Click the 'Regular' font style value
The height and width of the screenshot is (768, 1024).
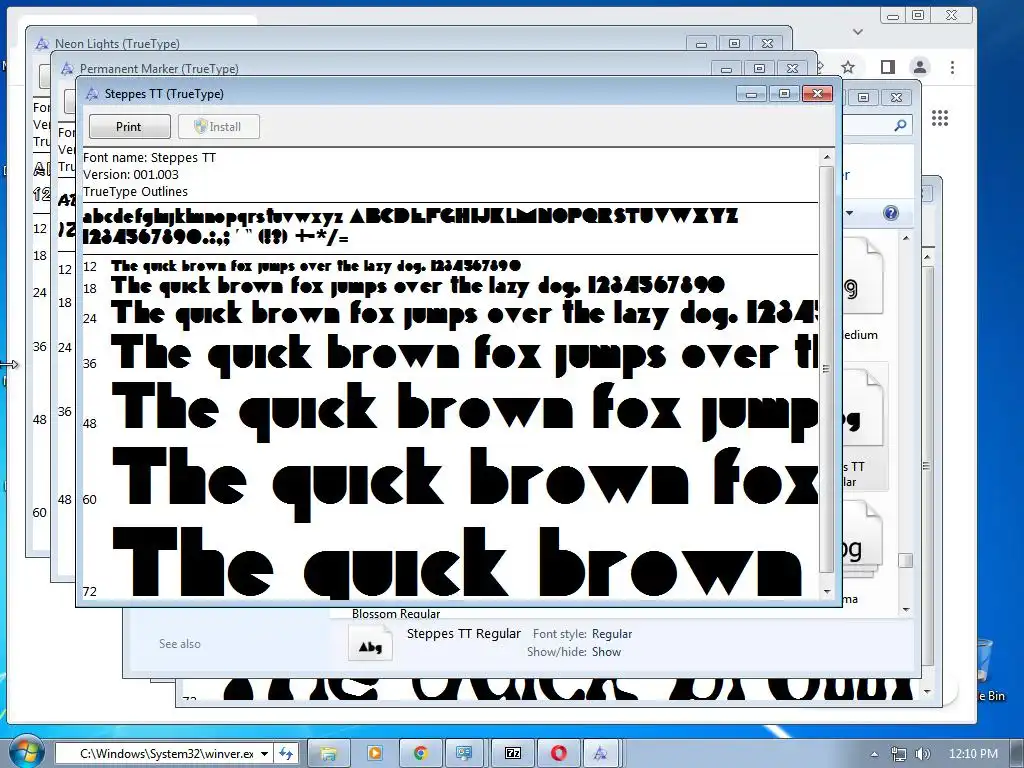[x=612, y=634]
